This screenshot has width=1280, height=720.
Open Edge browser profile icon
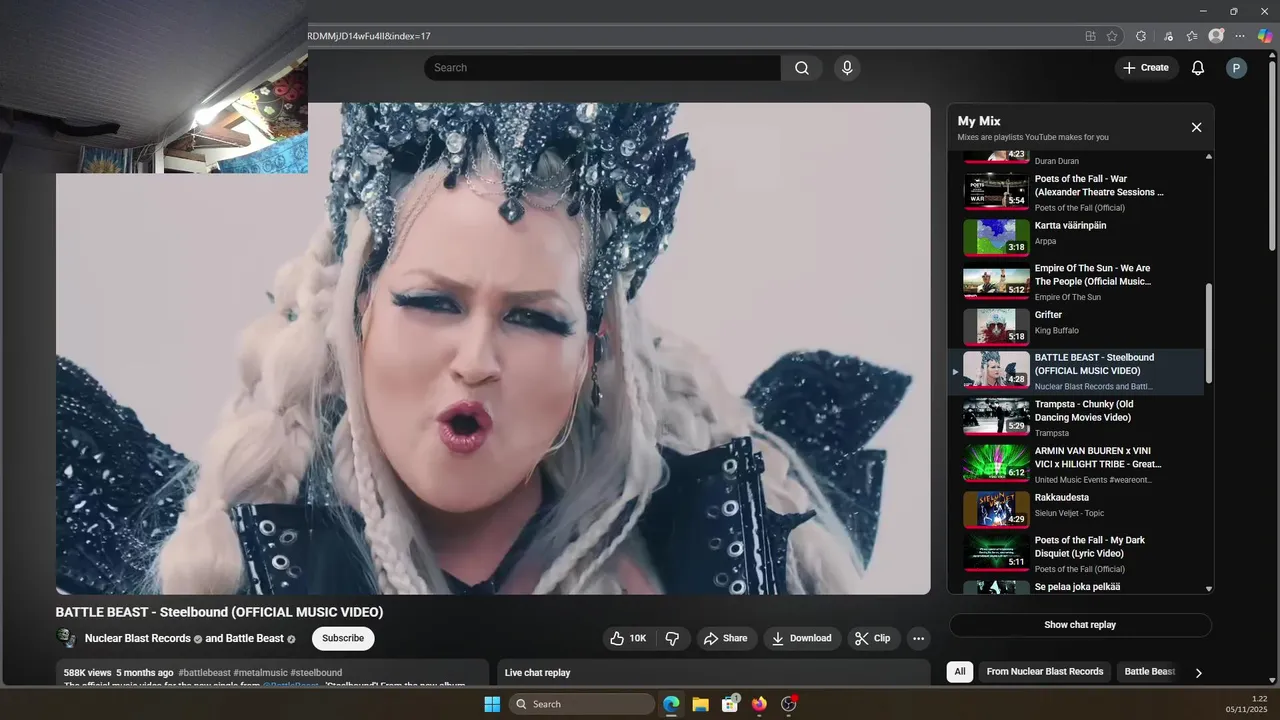tap(1216, 36)
